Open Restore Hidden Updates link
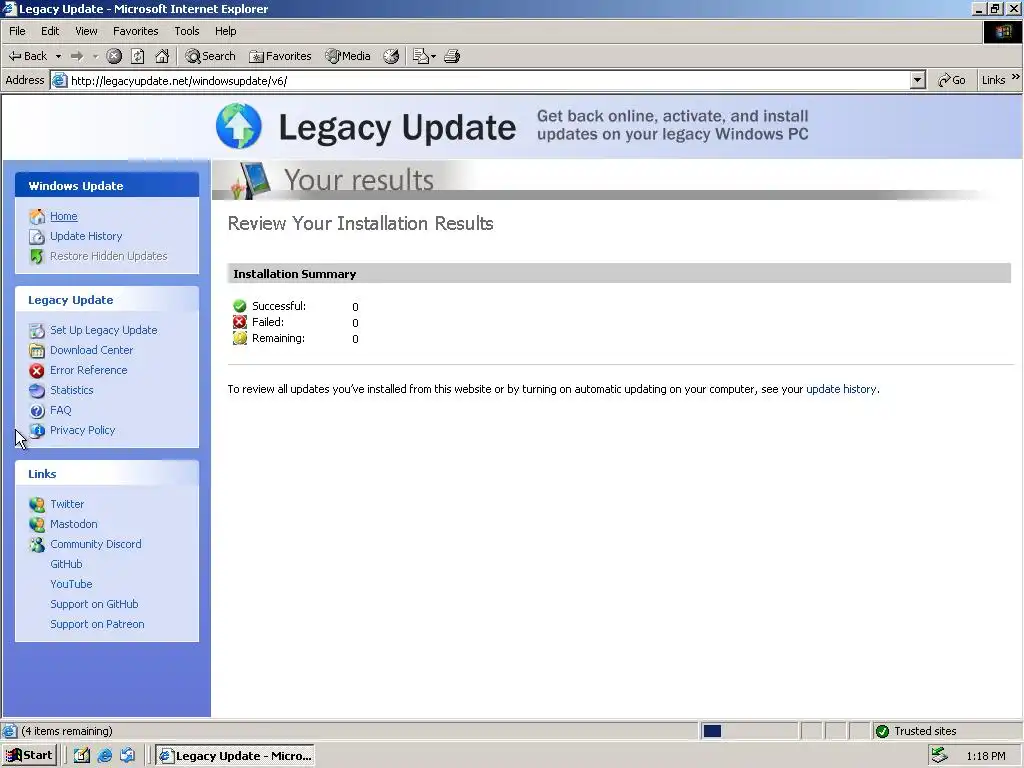The image size is (1024, 768). click(x=108, y=256)
